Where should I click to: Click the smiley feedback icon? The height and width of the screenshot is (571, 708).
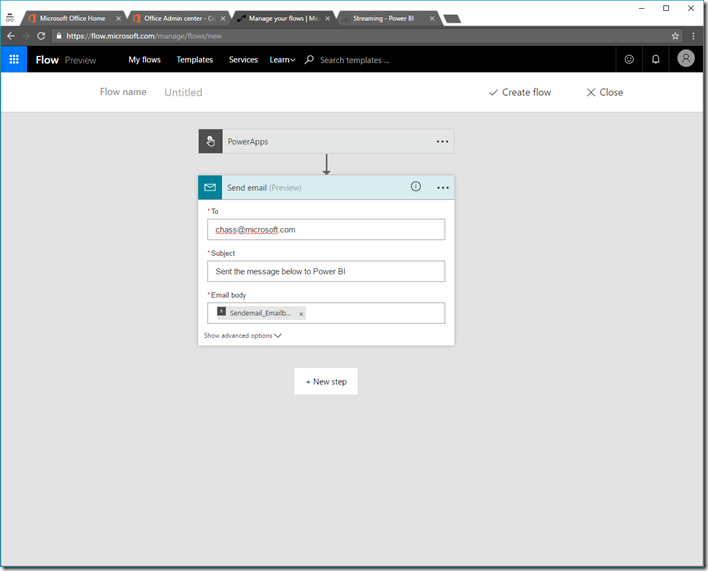pyautogui.click(x=629, y=59)
